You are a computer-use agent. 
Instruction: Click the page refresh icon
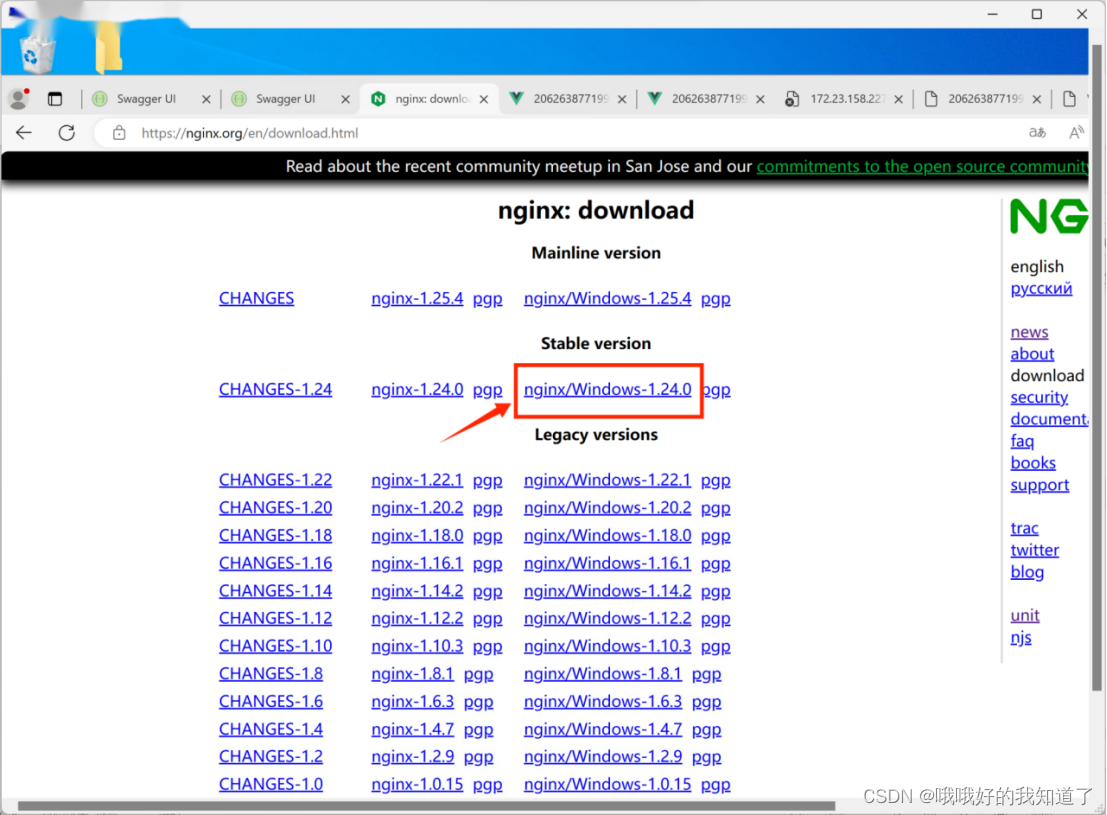67,133
